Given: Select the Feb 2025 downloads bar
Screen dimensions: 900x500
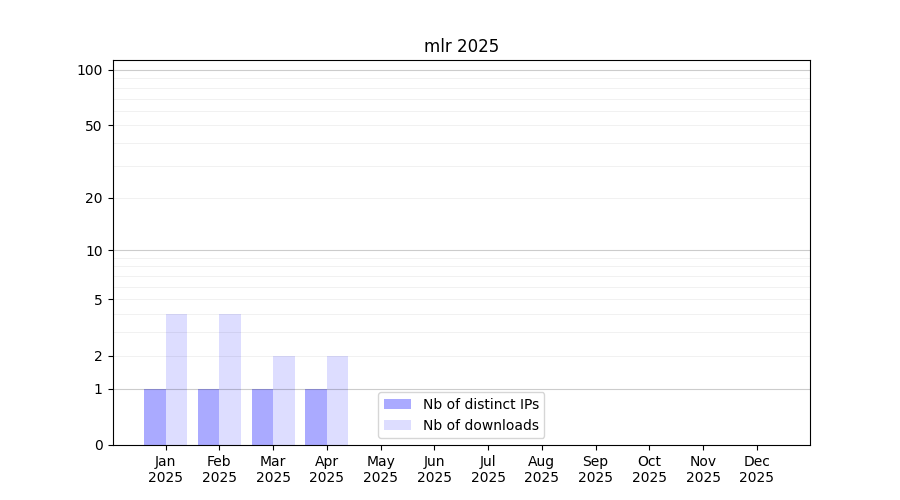Looking at the screenshot, I should (230, 380).
